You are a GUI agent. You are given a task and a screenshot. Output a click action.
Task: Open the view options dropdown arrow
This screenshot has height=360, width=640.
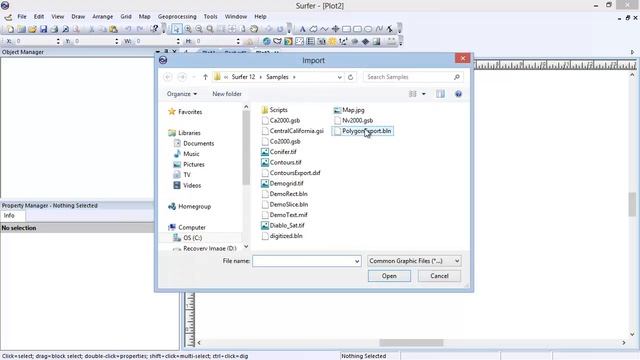point(424,94)
